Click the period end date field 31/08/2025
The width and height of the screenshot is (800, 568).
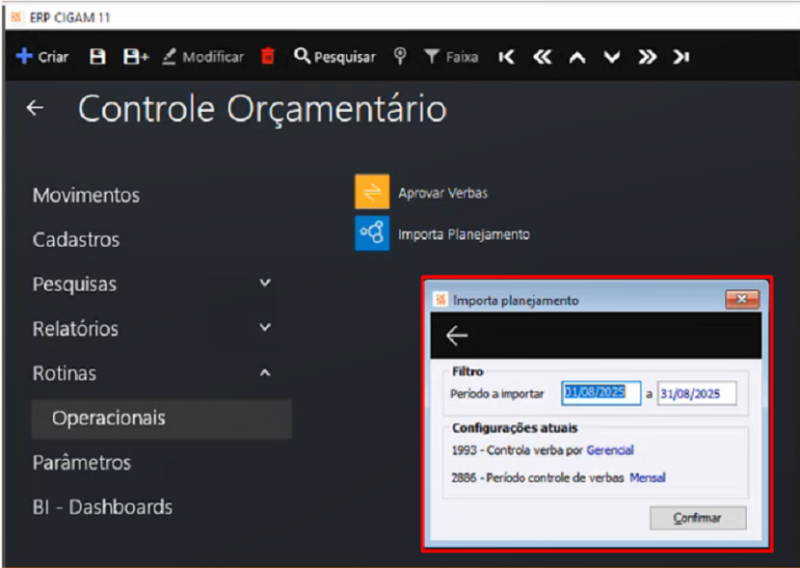[x=696, y=393]
